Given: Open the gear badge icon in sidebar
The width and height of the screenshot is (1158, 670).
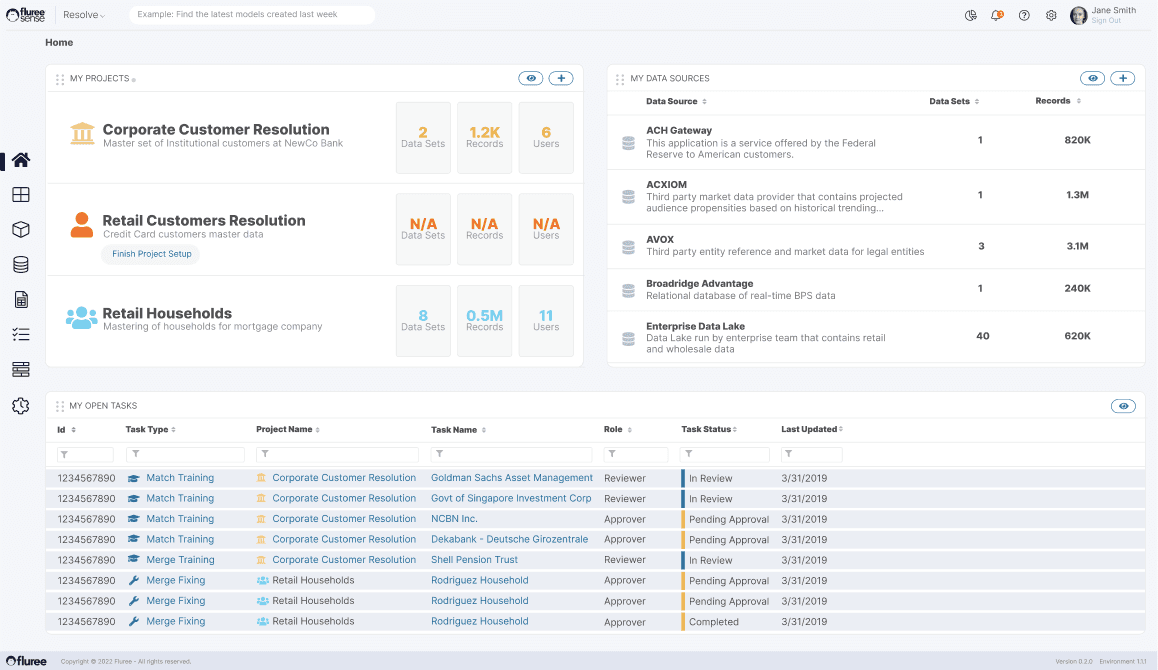Looking at the screenshot, I should [x=21, y=406].
